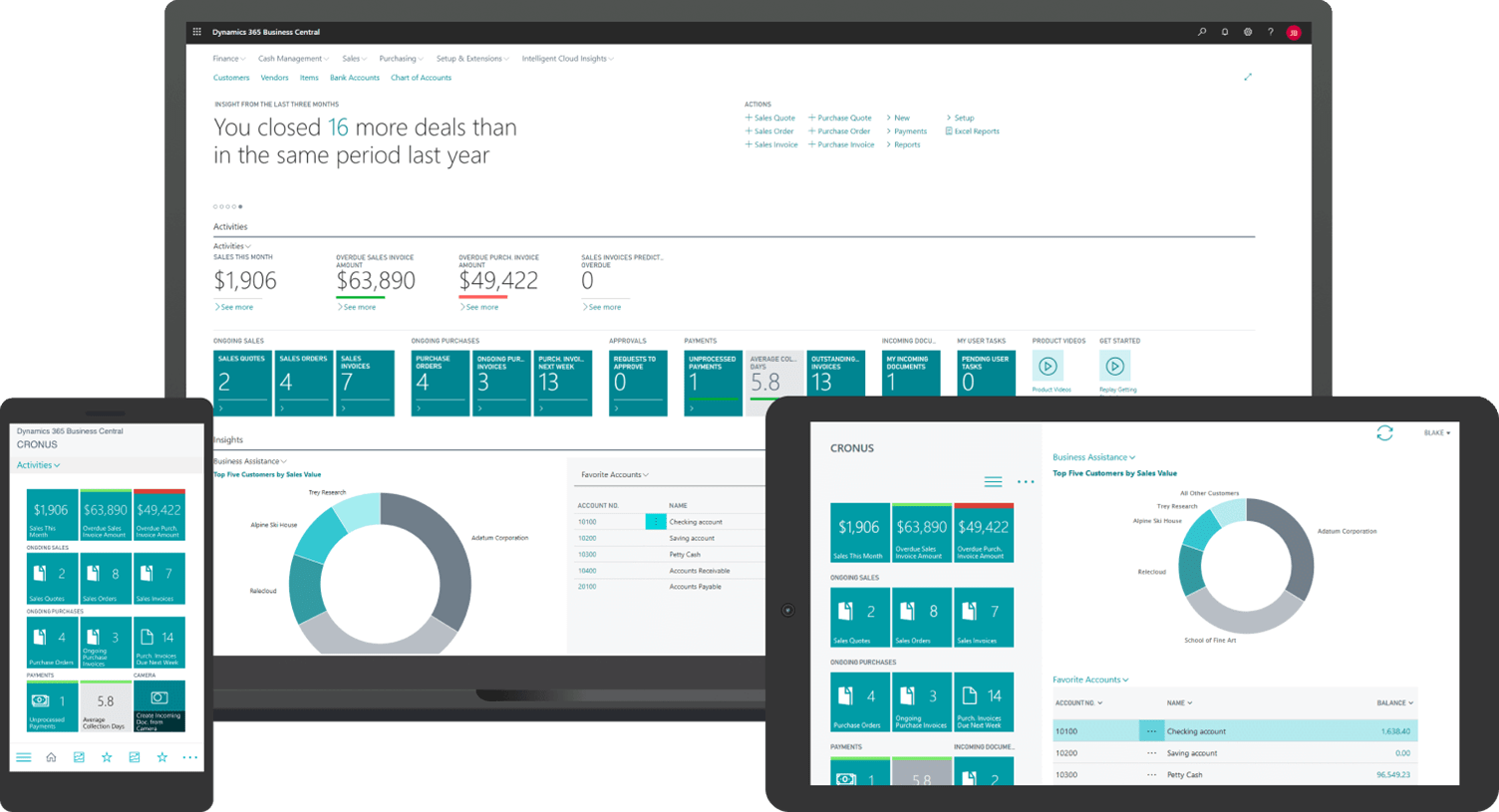Create a new Purchase Invoice action

841,144
